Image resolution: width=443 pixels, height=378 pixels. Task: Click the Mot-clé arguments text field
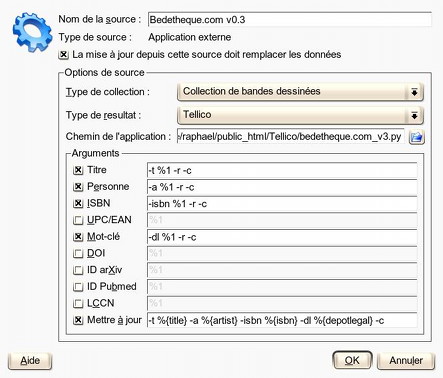point(282,237)
